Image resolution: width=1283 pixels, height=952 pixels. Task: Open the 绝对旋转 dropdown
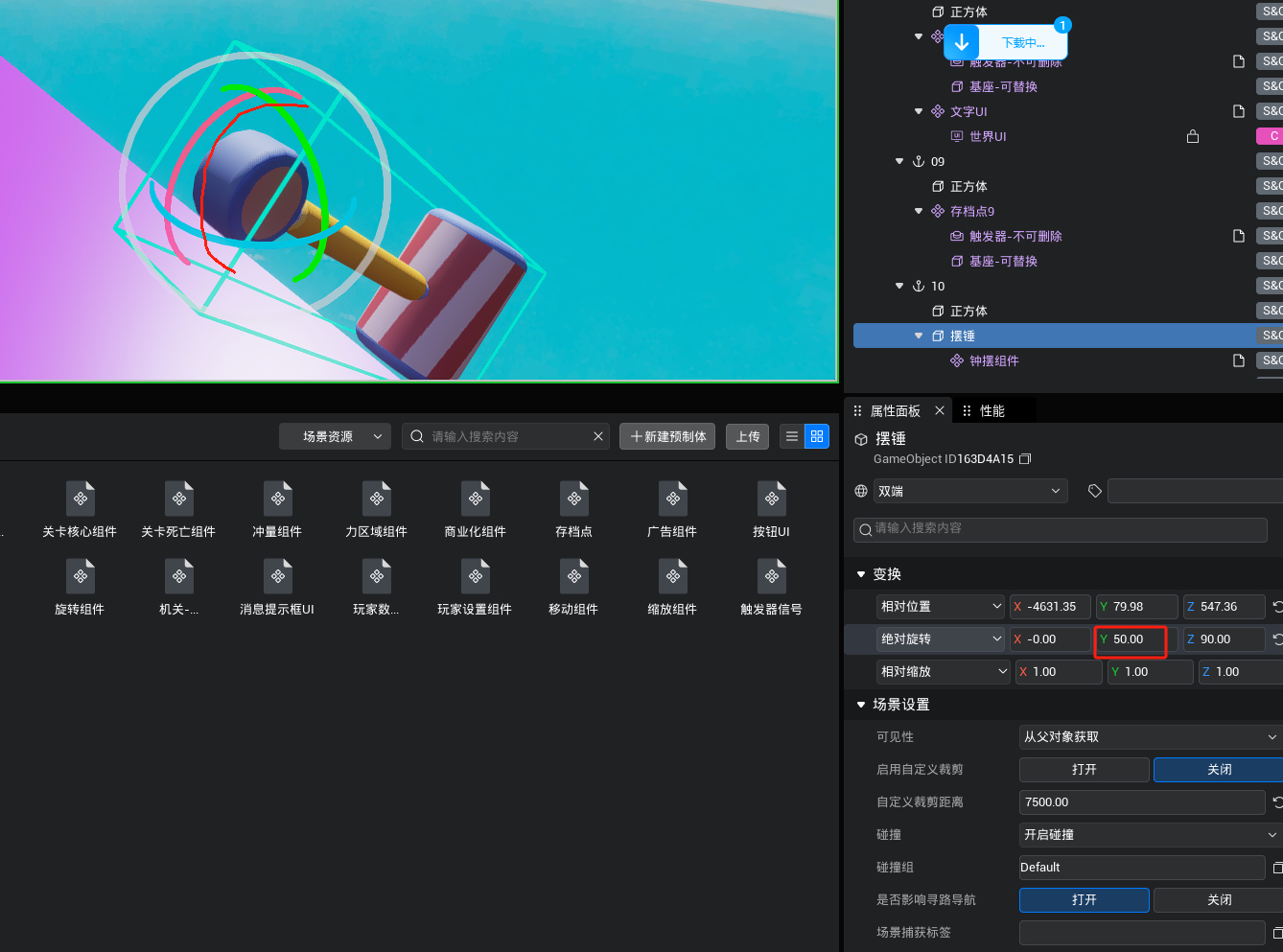coord(941,639)
